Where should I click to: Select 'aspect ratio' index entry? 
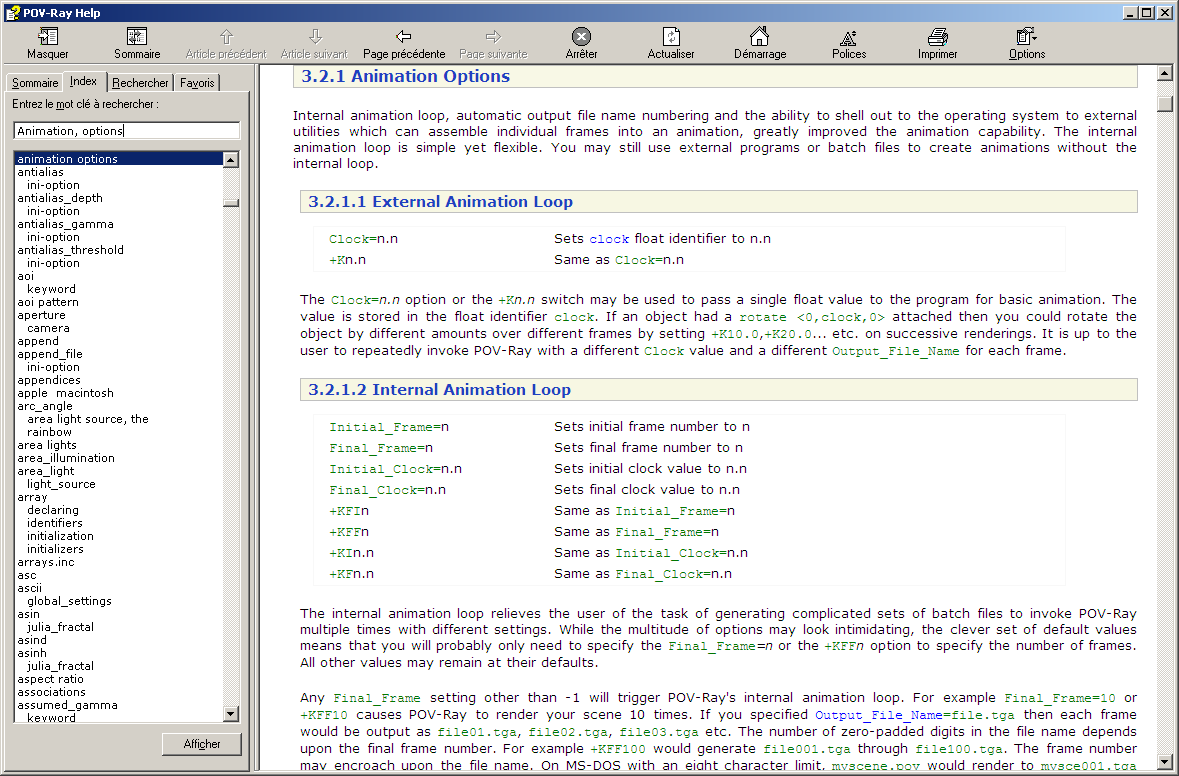click(x=50, y=679)
